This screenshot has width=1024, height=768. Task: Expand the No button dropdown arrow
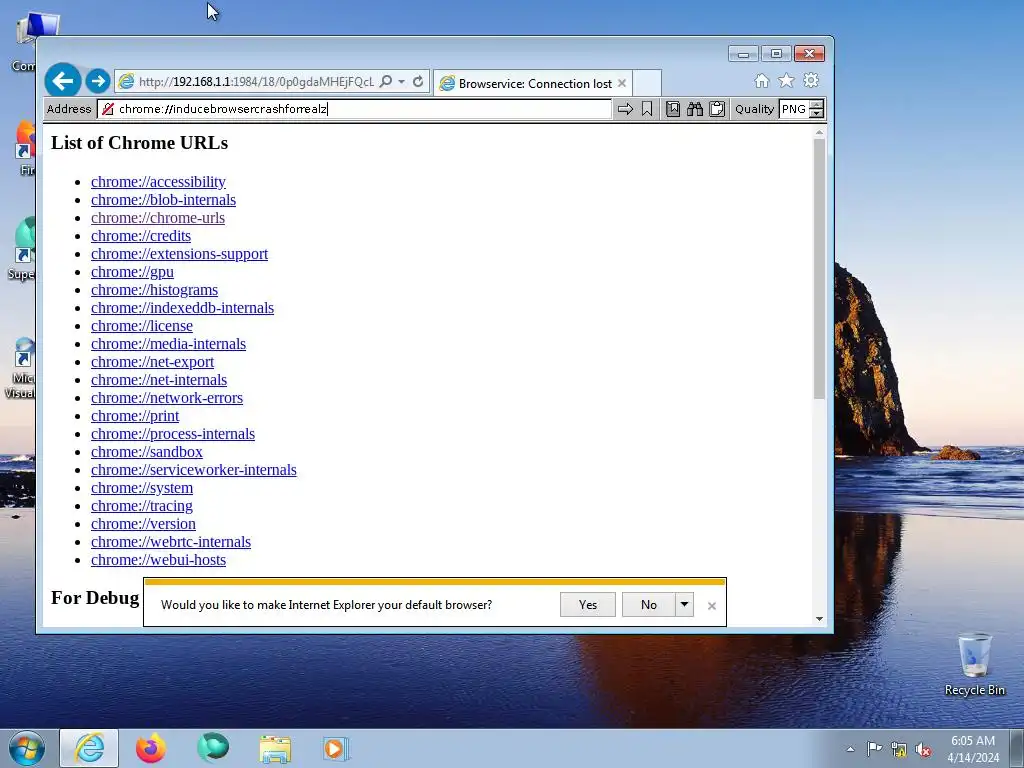pyautogui.click(x=684, y=605)
